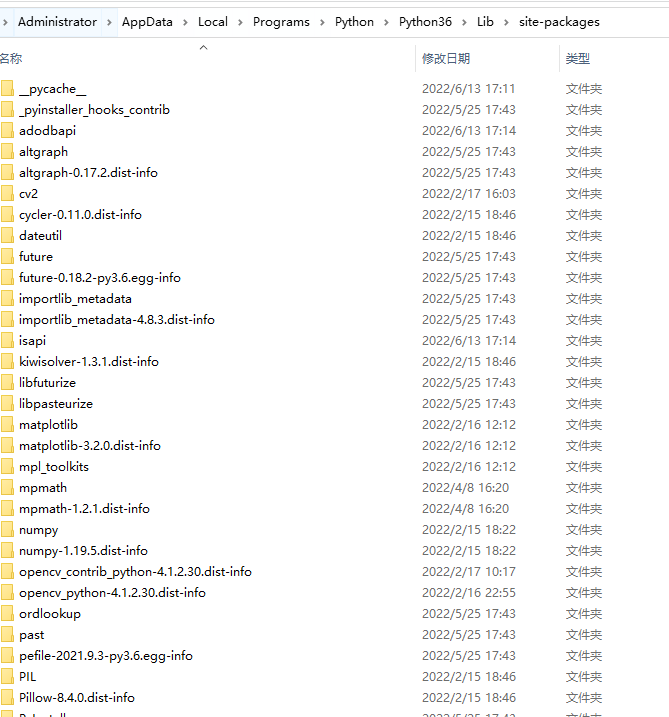The height and width of the screenshot is (717, 669).
Task: Select the cycler-0.11.0.dist-info folder icon
Action: click(x=7, y=215)
